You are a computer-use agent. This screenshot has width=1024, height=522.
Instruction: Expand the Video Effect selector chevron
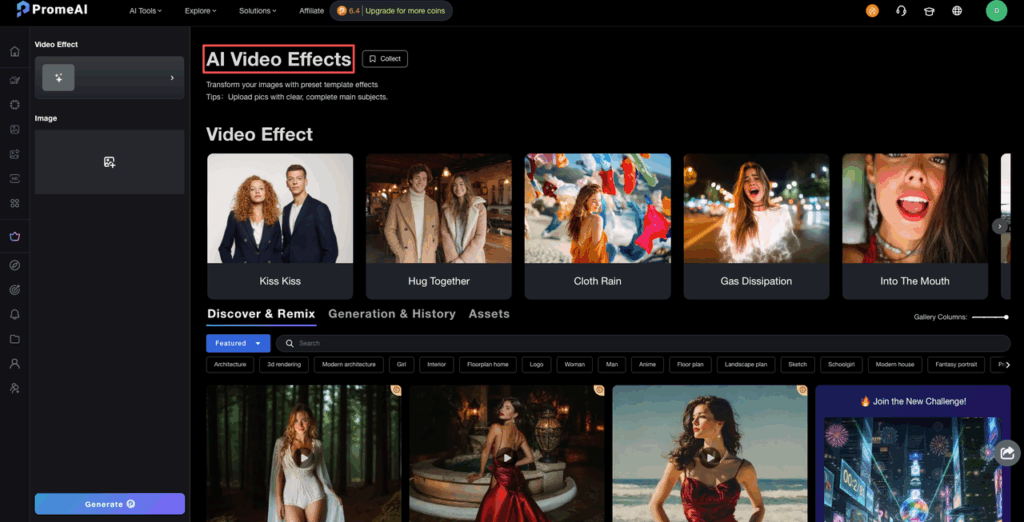click(172, 78)
